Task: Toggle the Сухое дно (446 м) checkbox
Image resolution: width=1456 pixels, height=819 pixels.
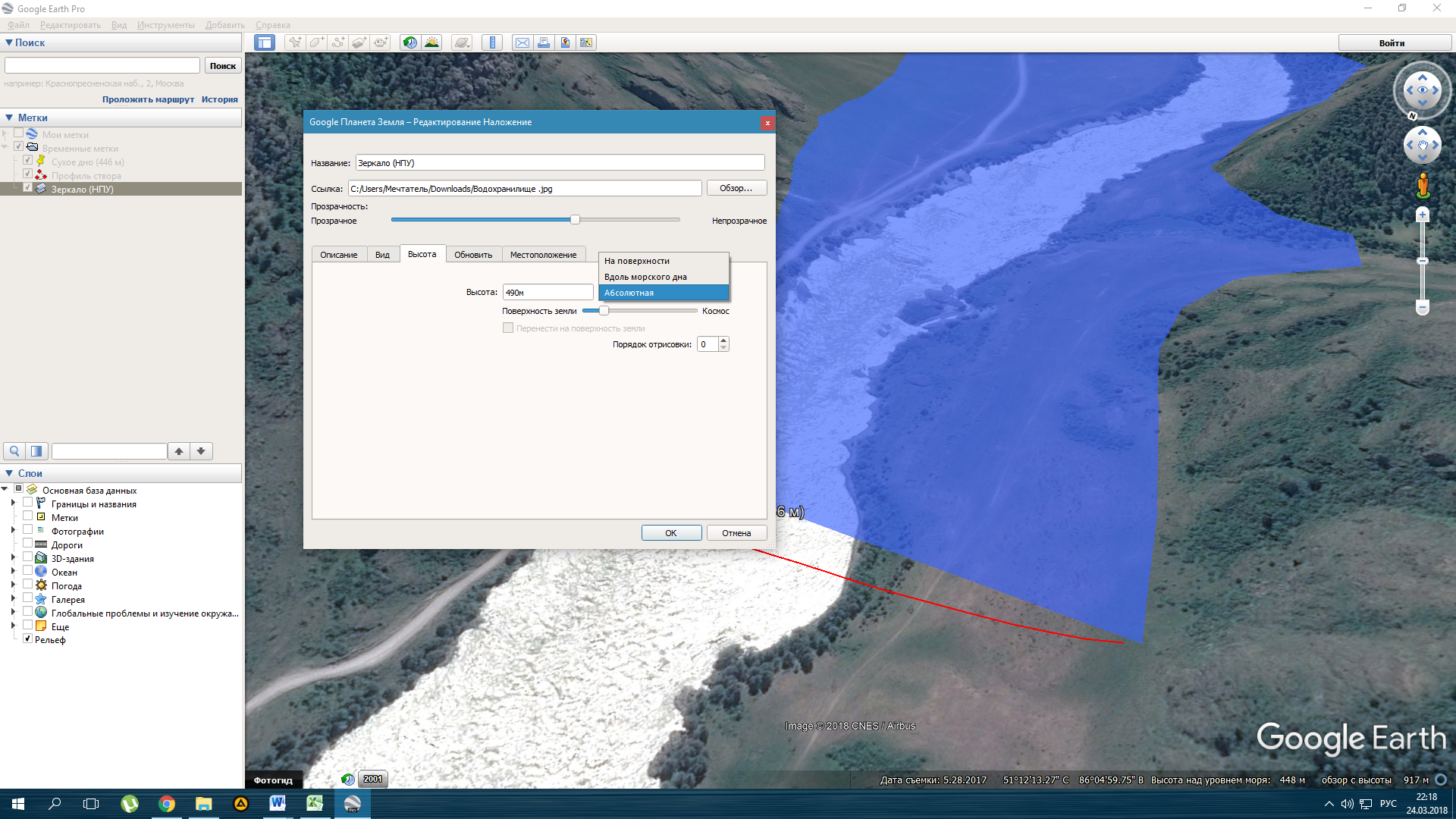Action: coord(28,161)
